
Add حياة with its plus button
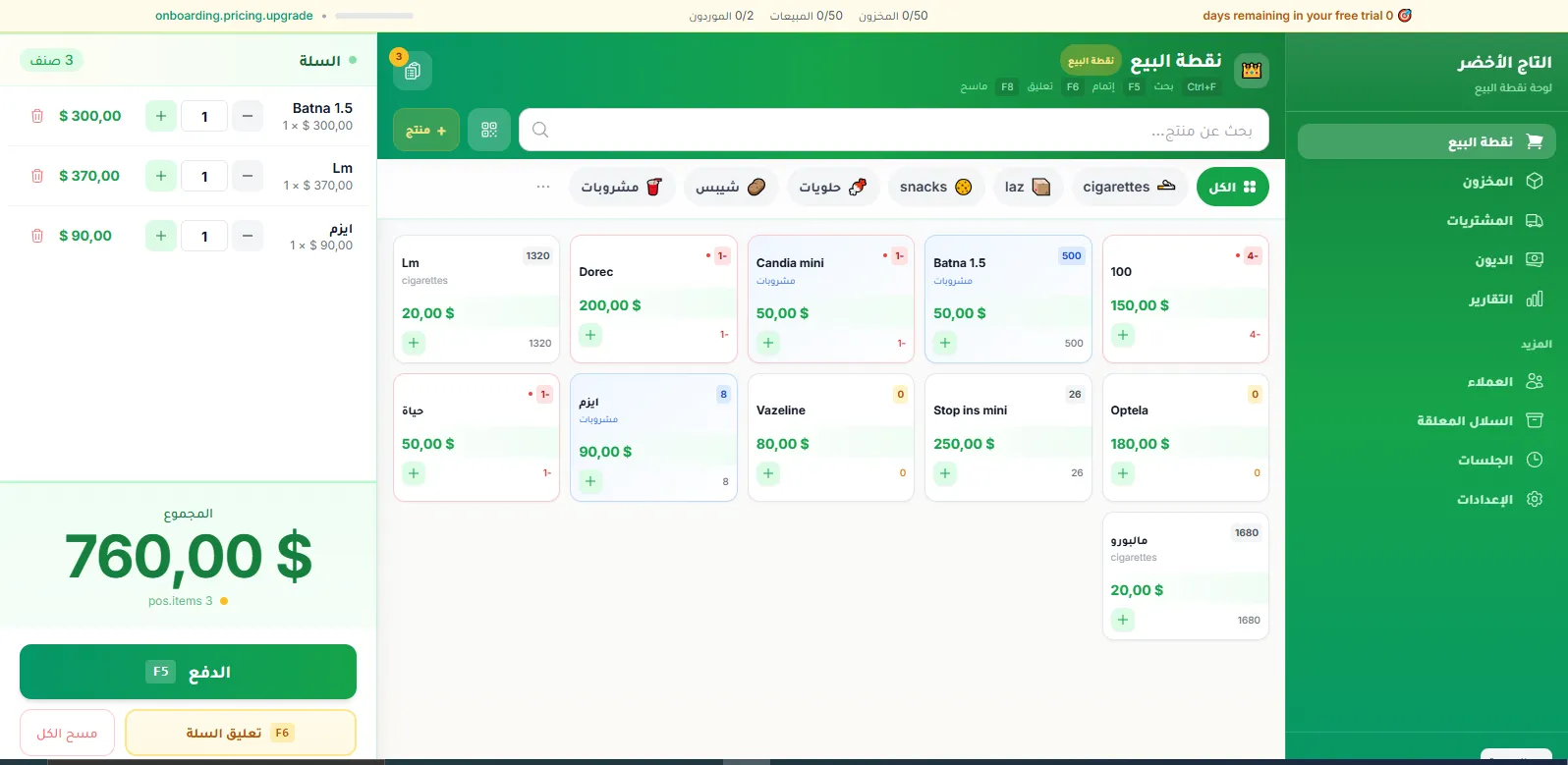(x=414, y=473)
